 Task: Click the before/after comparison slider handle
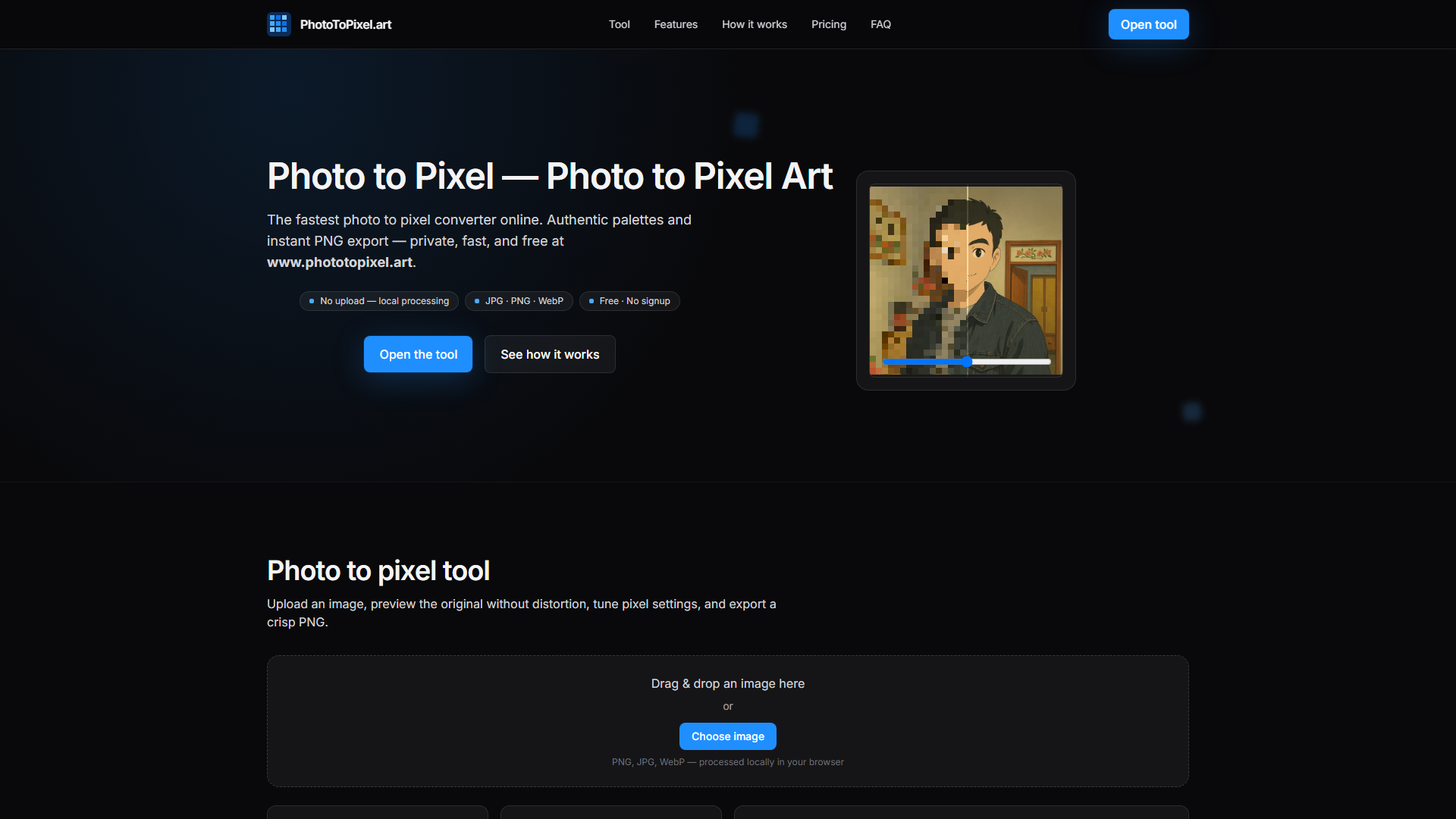(967, 362)
